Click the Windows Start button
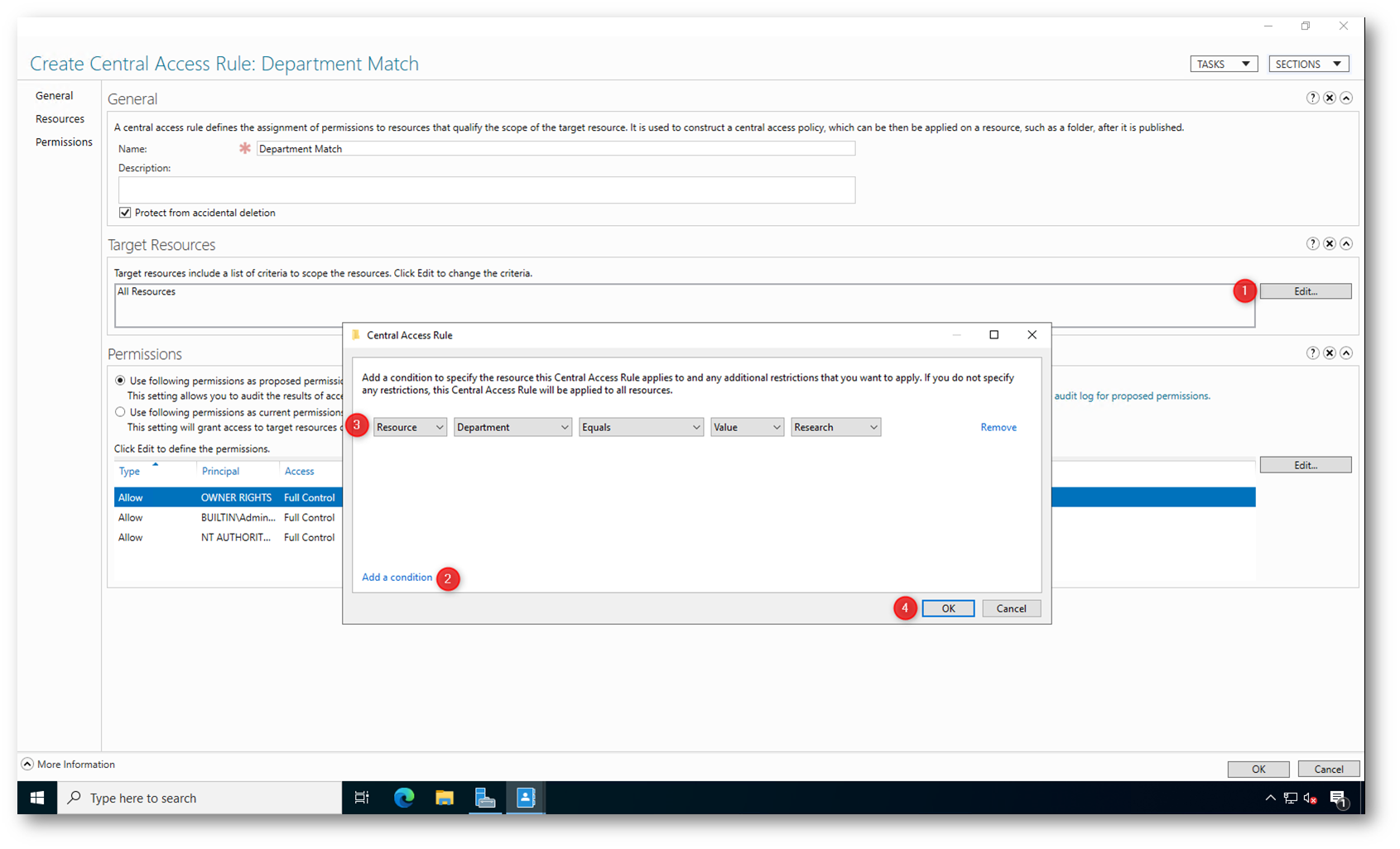This screenshot has width=1400, height=849. [37, 798]
